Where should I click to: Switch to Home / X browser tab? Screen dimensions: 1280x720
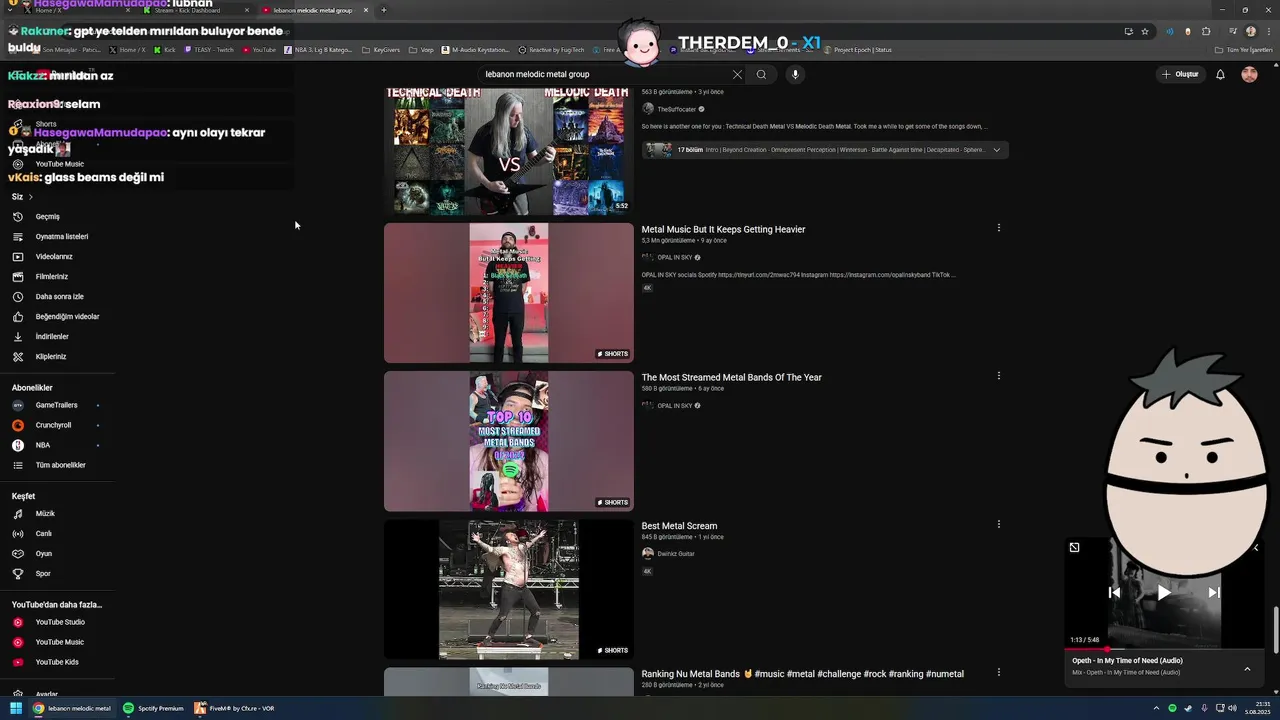click(x=75, y=10)
